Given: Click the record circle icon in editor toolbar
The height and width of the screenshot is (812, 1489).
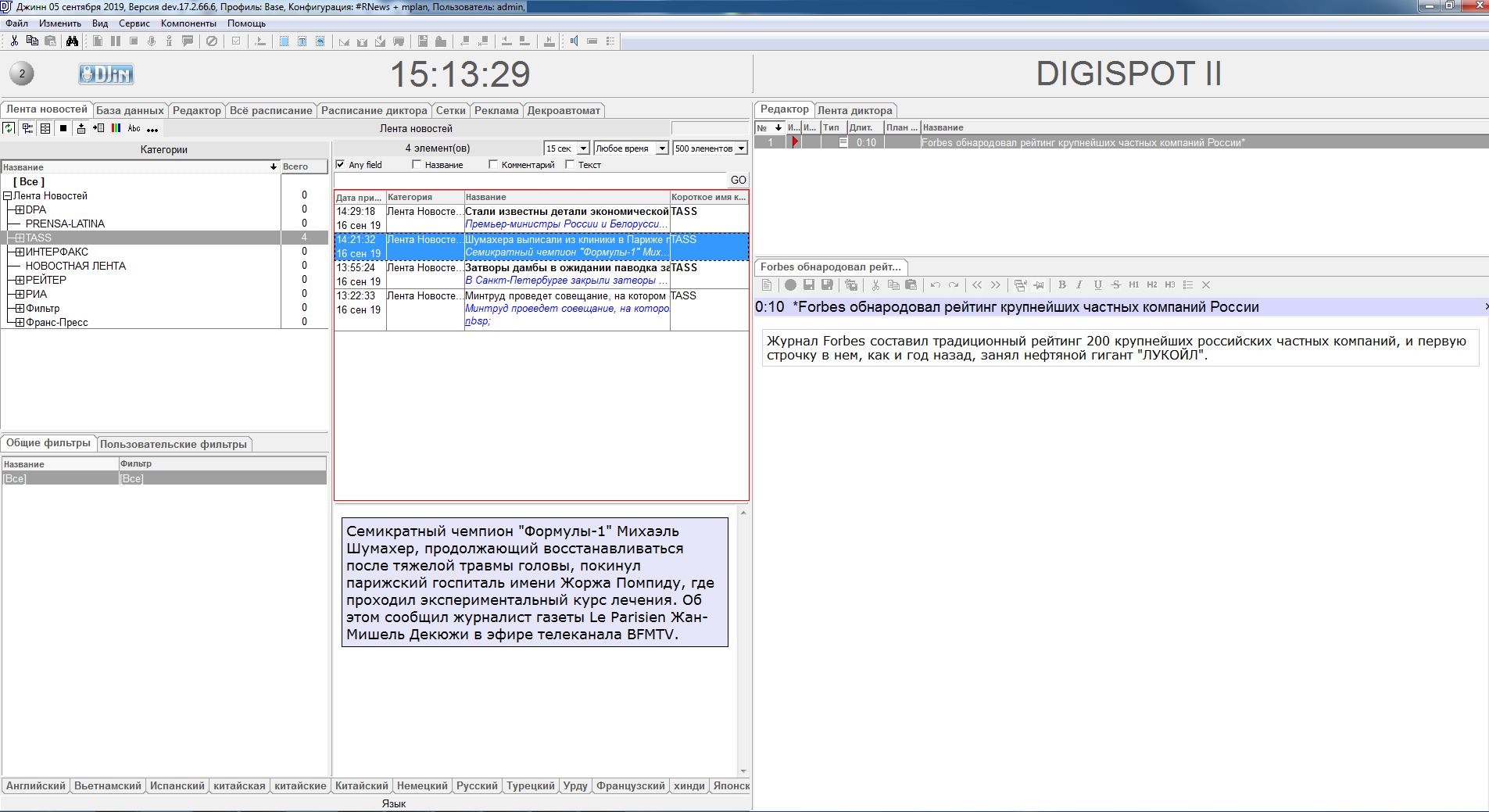Looking at the screenshot, I should 790,285.
